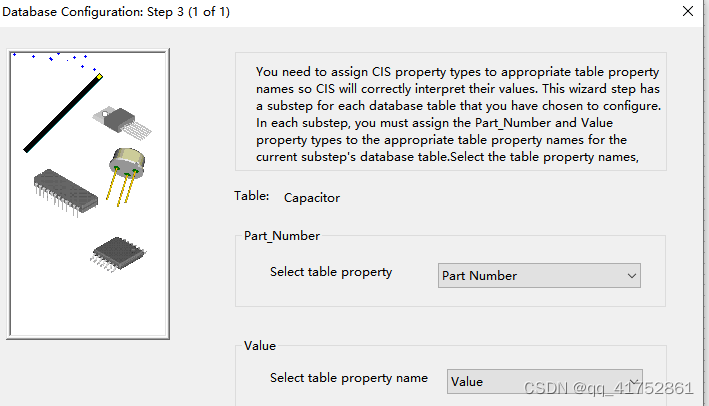Screen dimensions: 709x406
Task: Click the yellow tip of the wand
Action: (x=99, y=76)
